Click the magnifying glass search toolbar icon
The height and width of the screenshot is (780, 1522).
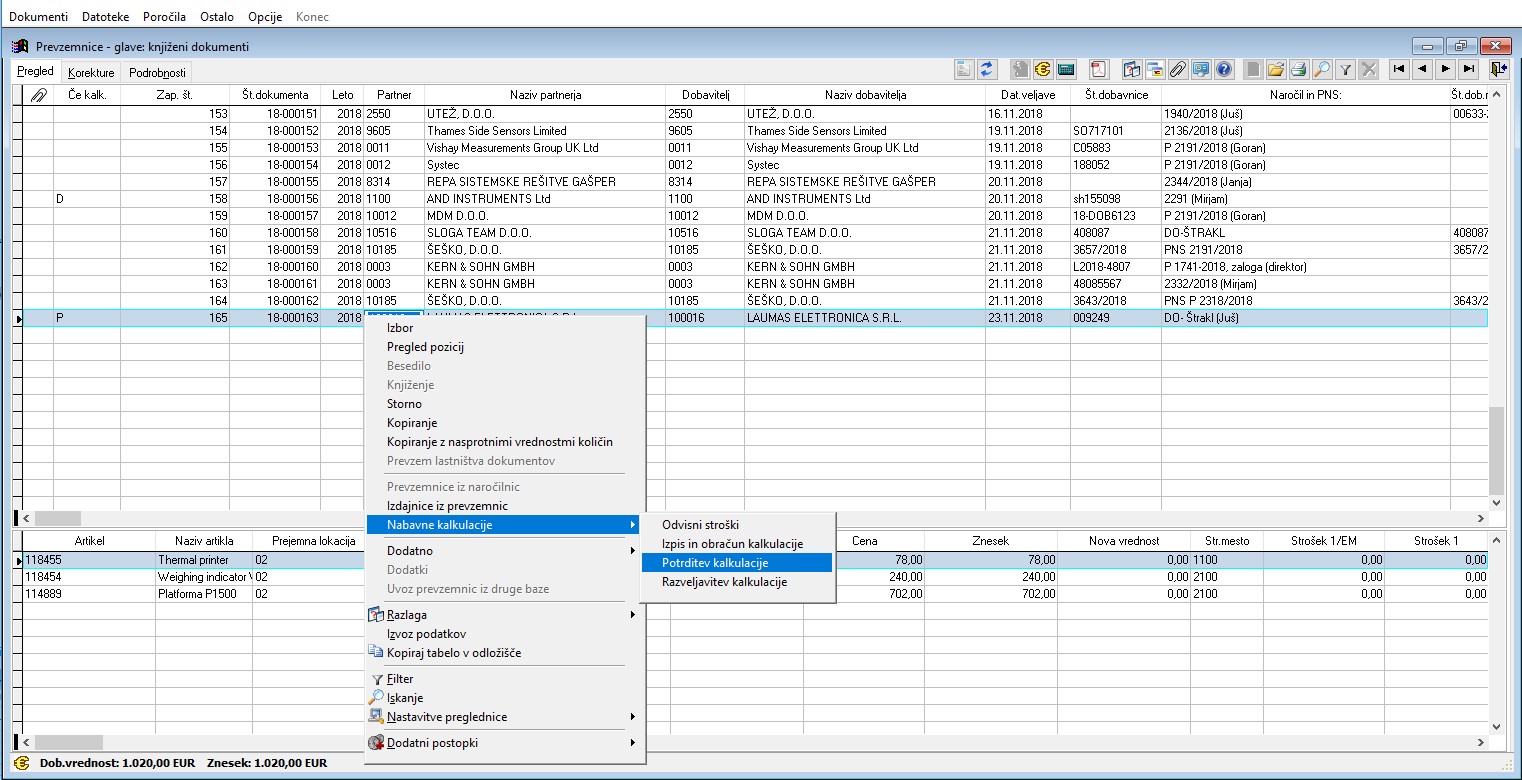[x=1322, y=70]
